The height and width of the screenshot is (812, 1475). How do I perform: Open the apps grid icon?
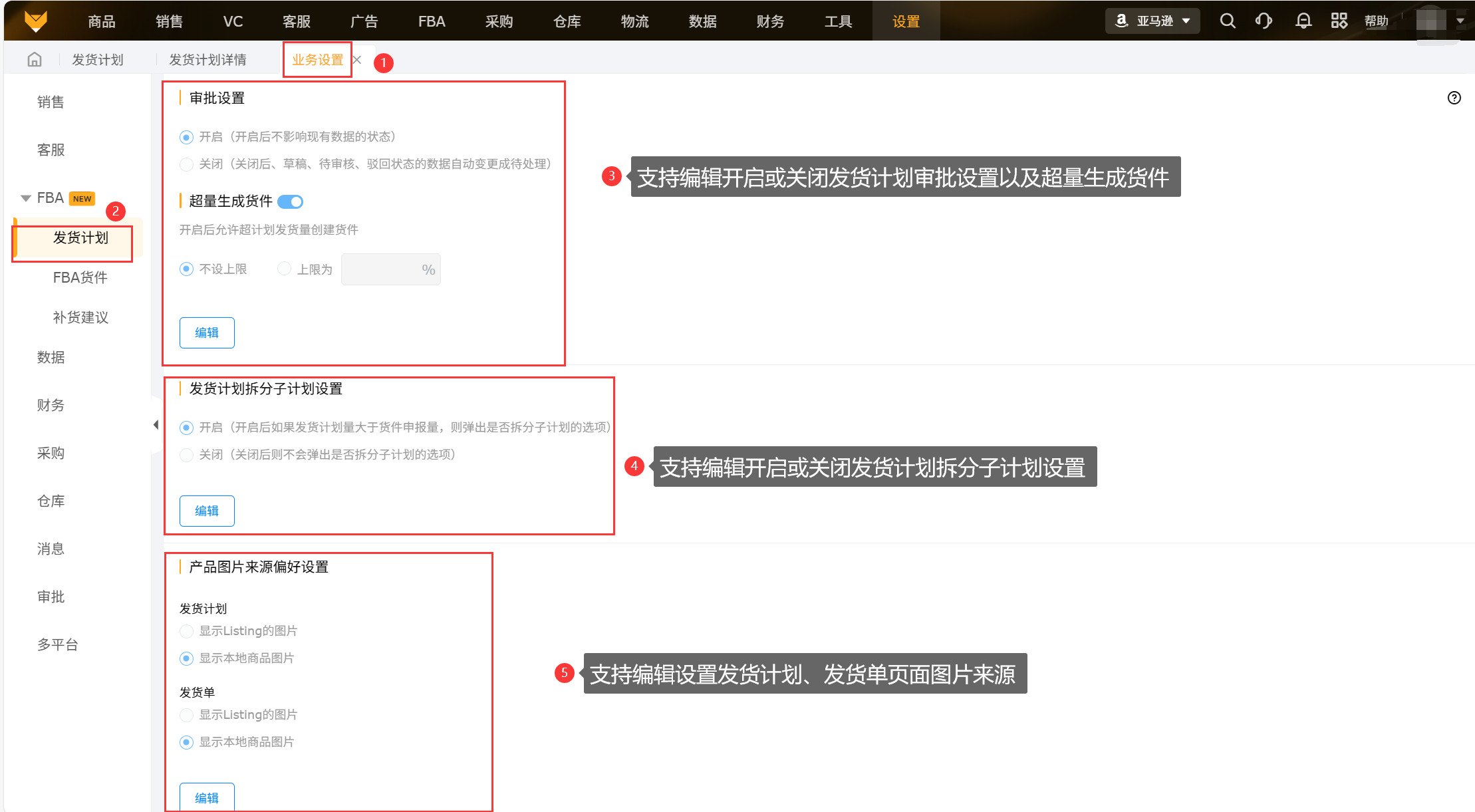[x=1339, y=21]
